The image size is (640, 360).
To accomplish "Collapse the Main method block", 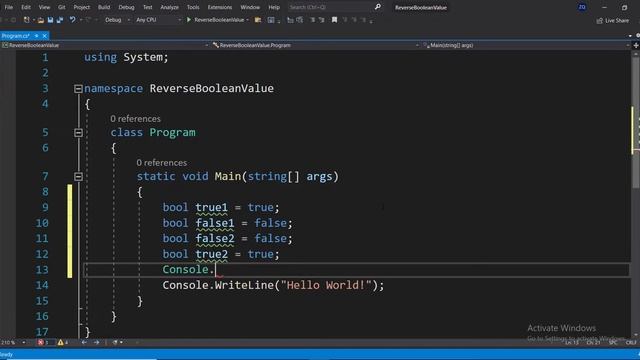I will click(x=78, y=176).
